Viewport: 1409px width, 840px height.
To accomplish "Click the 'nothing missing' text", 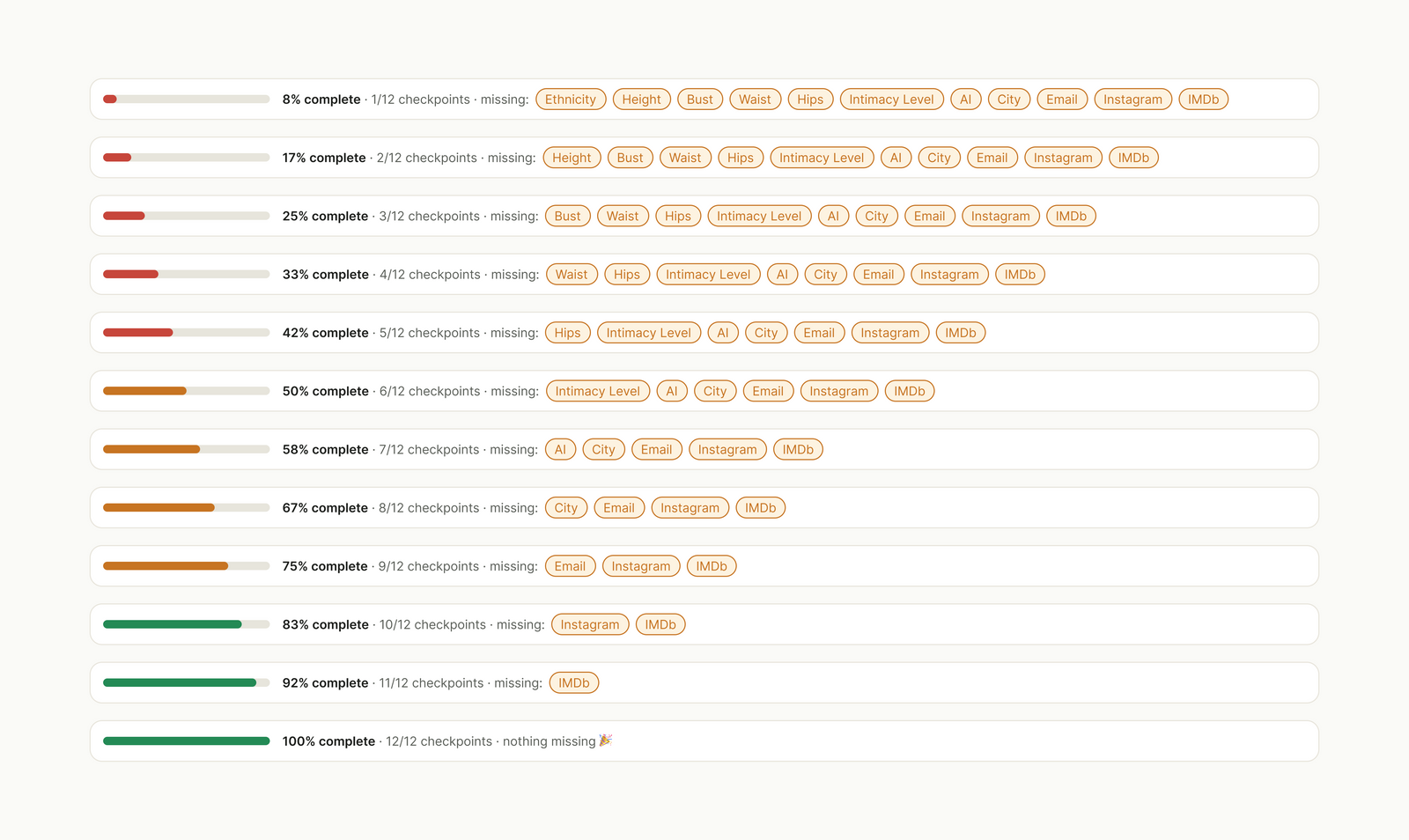I will point(549,741).
